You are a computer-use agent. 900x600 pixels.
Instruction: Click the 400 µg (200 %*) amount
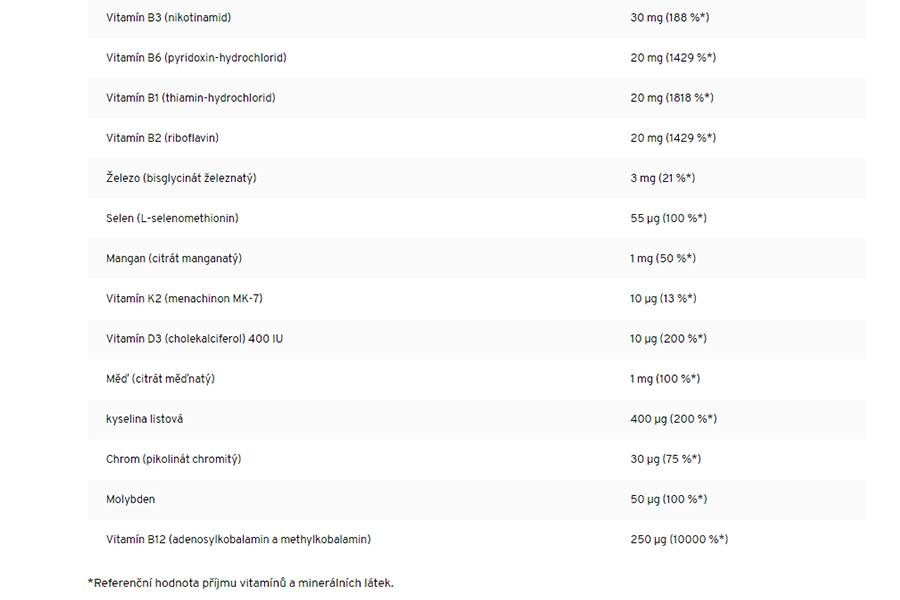point(673,419)
